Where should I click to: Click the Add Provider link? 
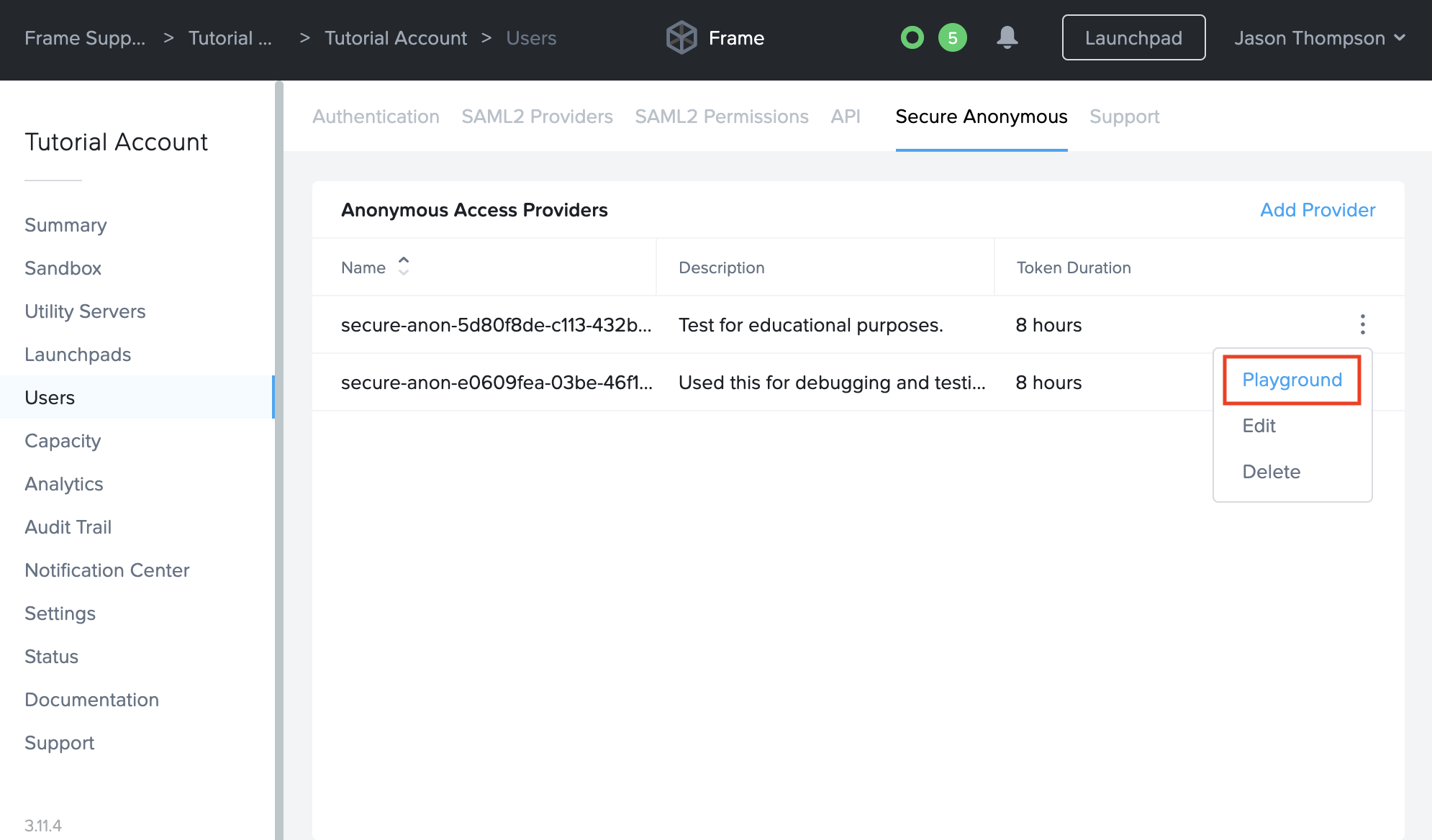[x=1317, y=210]
